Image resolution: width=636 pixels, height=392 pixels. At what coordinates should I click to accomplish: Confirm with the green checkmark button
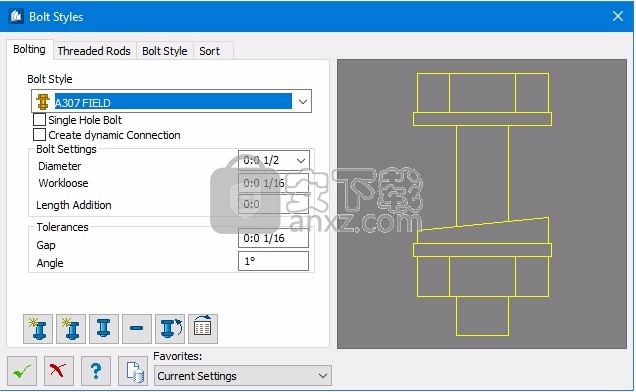22,371
